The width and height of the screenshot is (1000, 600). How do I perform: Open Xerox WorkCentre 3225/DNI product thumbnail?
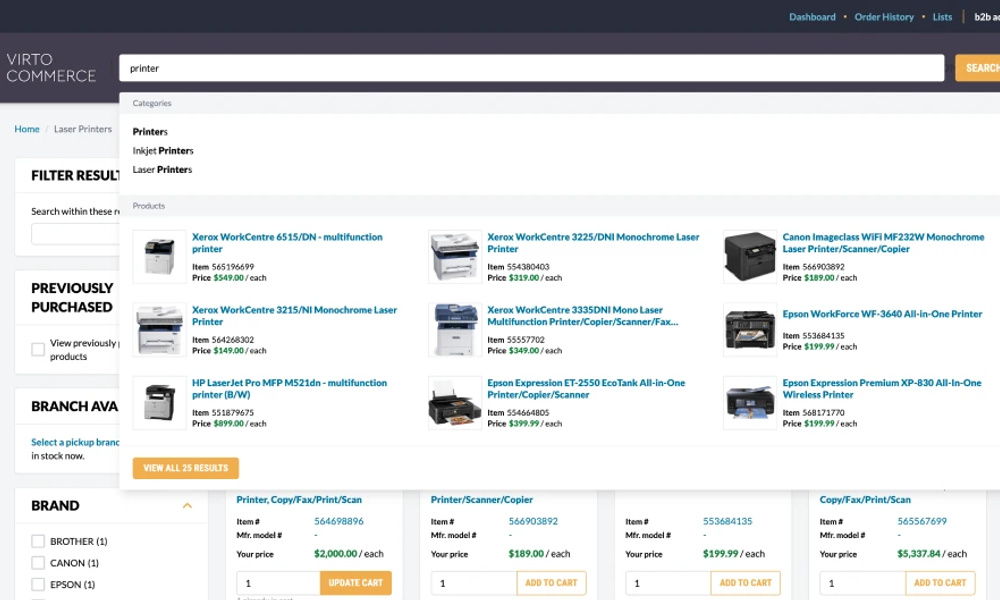455,256
